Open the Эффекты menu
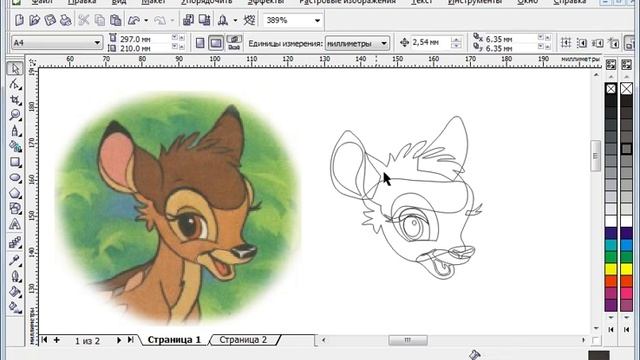Viewport: 640px width, 360px height. click(266, 2)
